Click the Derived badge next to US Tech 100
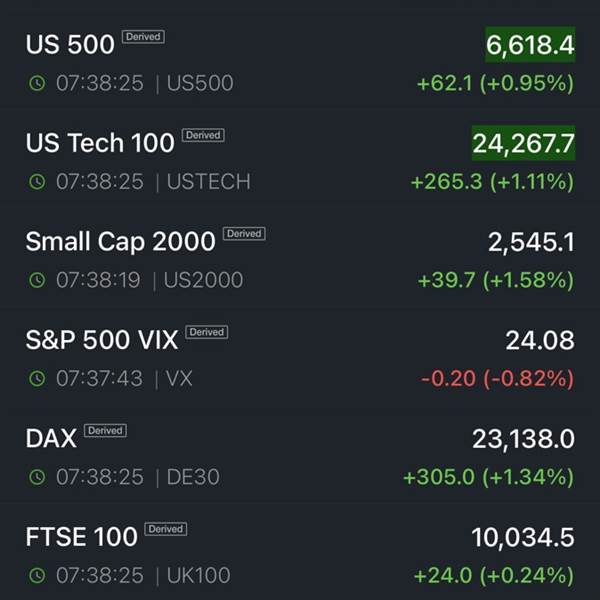Image resolution: width=600 pixels, height=600 pixels. [203, 135]
